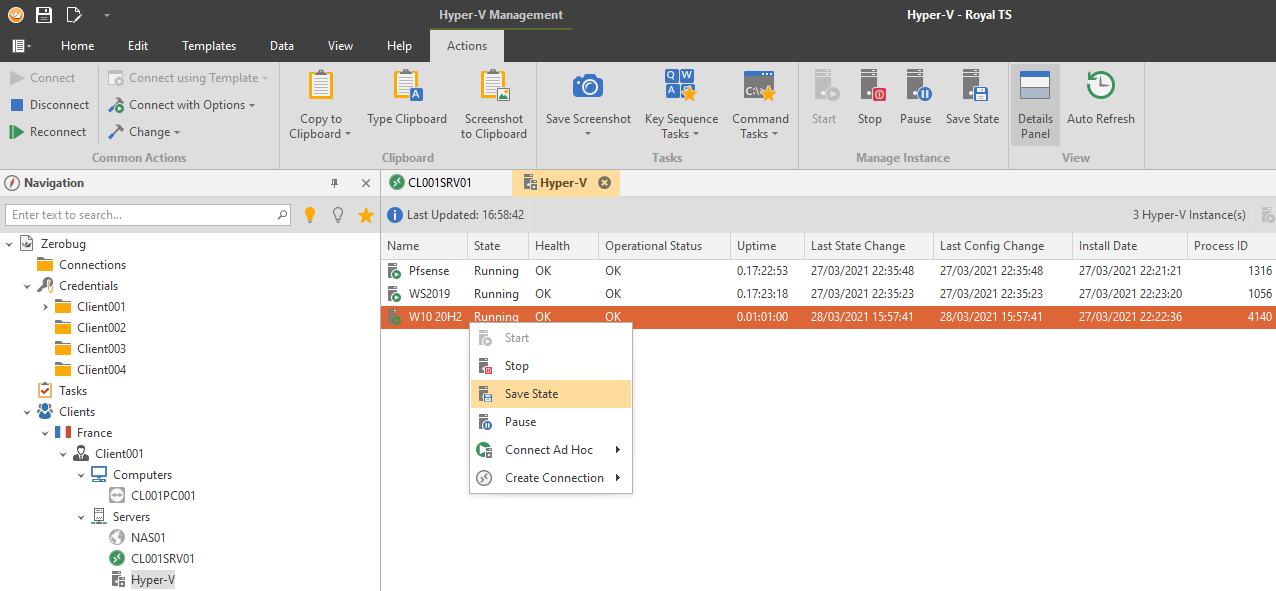Select CL001PC001 in the tree
1276x591 pixels.
tap(163, 496)
